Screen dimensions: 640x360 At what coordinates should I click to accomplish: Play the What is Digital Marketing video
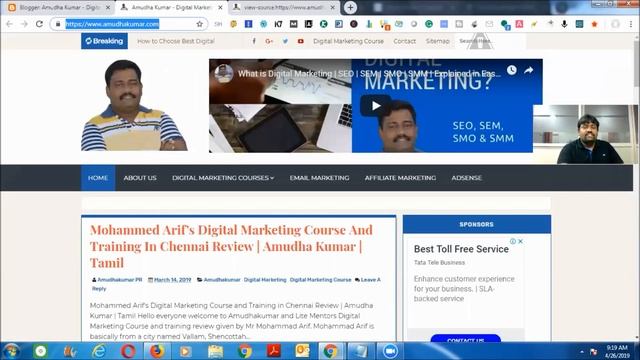tap(376, 106)
